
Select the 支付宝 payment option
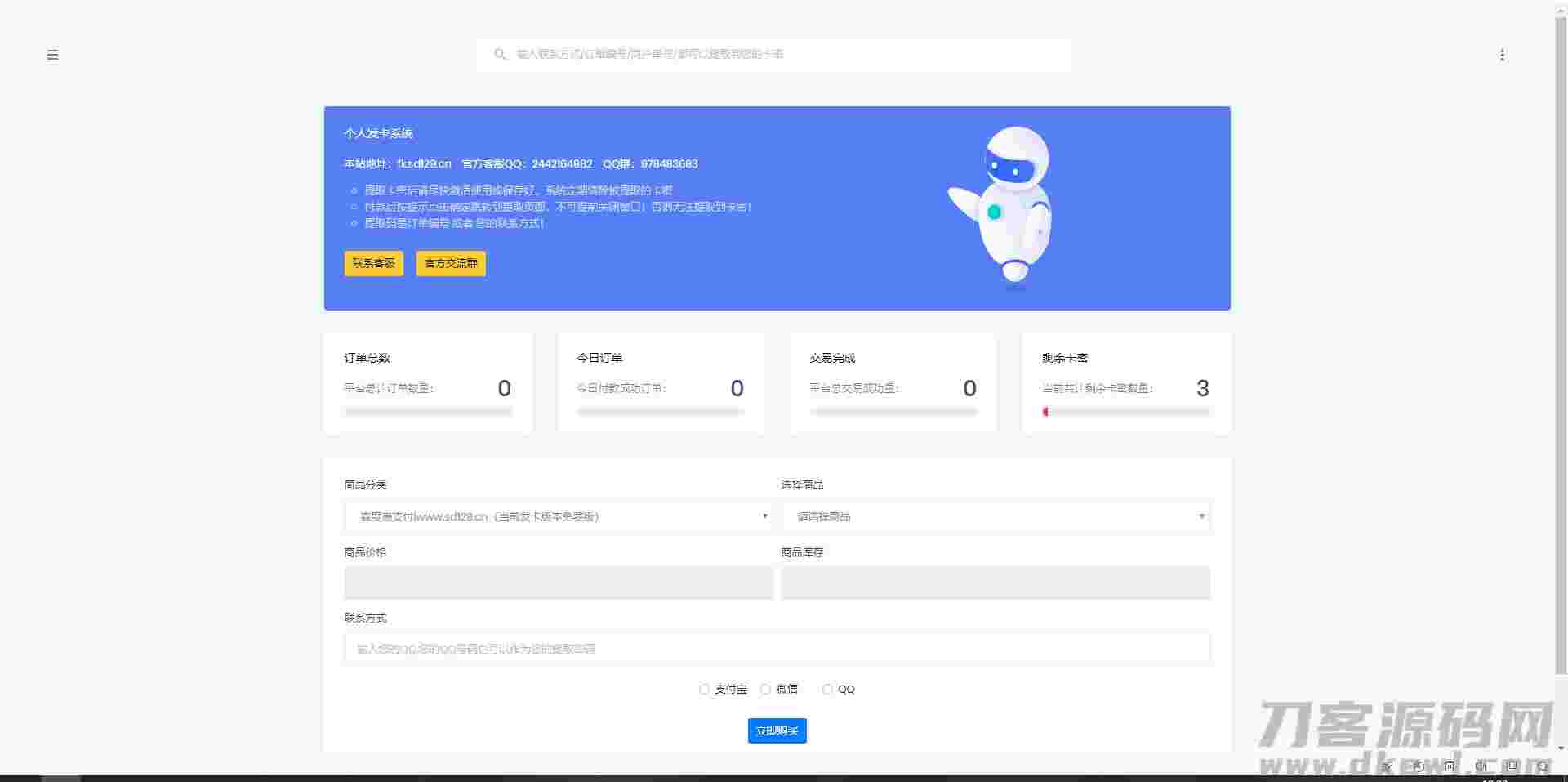[704, 689]
